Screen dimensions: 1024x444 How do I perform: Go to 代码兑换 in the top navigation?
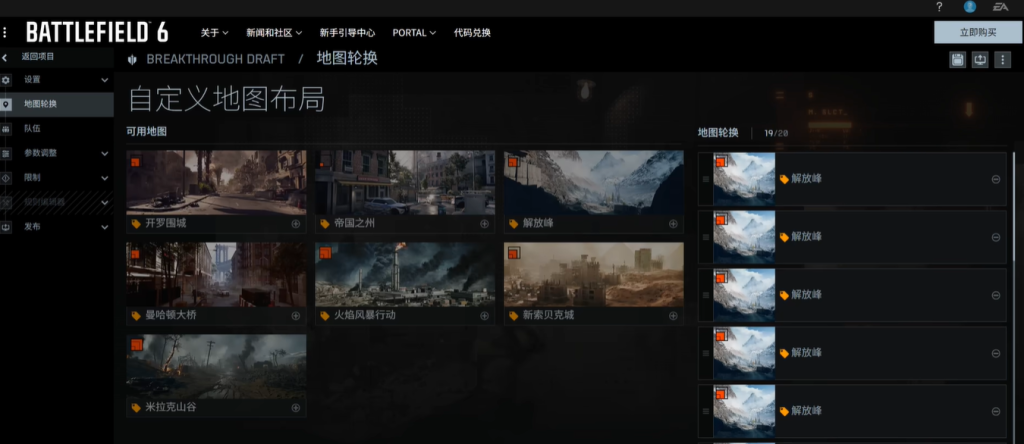472,33
